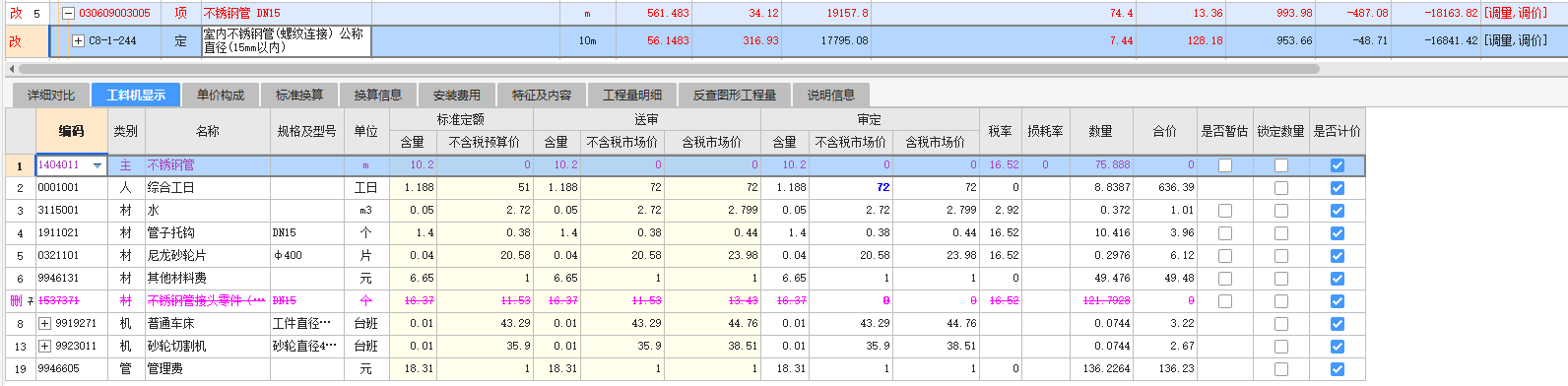The height and width of the screenshot is (386, 1568).
Task: Click code cell 1911021
Action: (71, 233)
